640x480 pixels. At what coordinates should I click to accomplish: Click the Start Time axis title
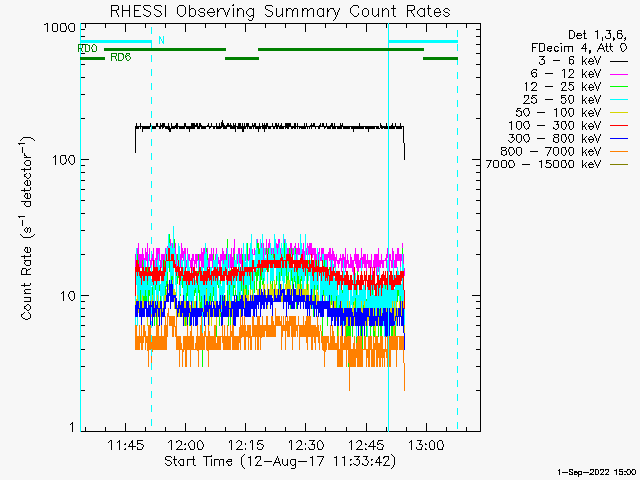pyautogui.click(x=280, y=461)
